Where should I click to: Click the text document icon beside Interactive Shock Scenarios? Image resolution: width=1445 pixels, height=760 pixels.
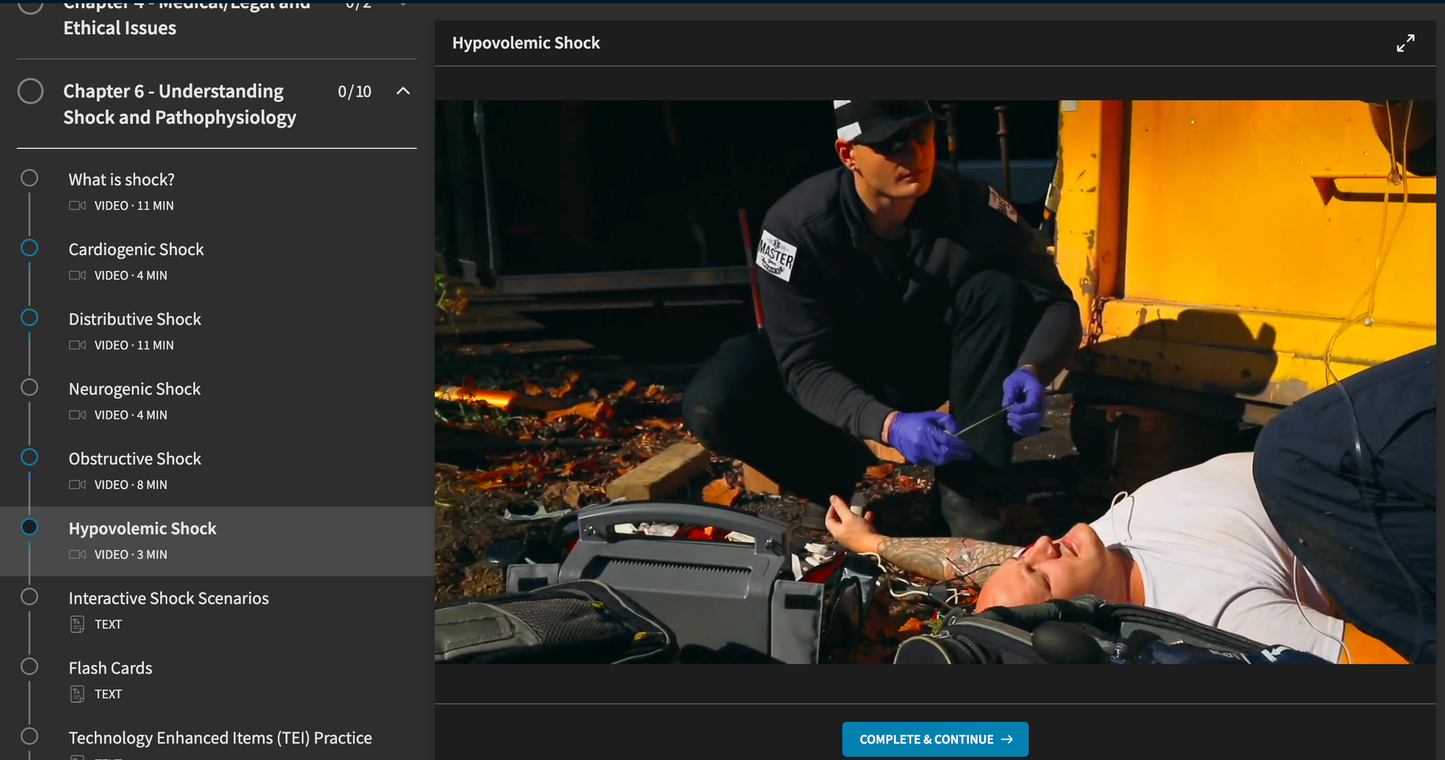(77, 623)
